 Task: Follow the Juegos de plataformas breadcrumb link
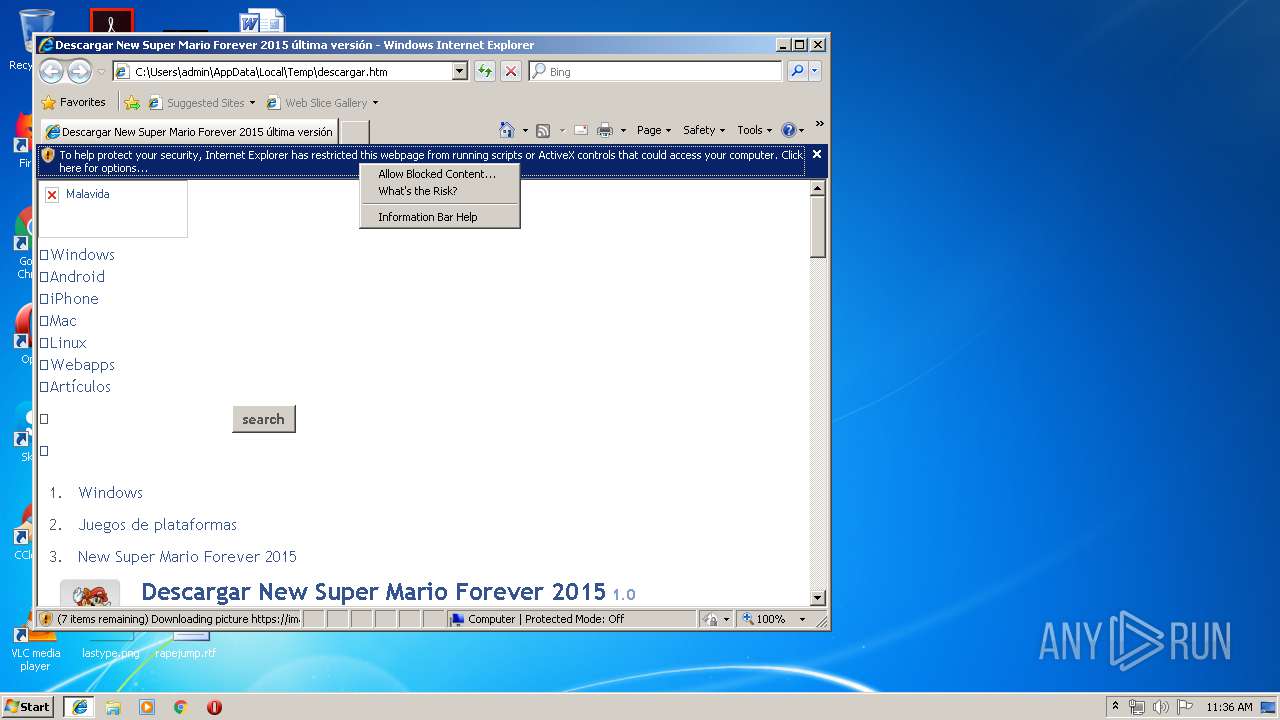coord(158,525)
